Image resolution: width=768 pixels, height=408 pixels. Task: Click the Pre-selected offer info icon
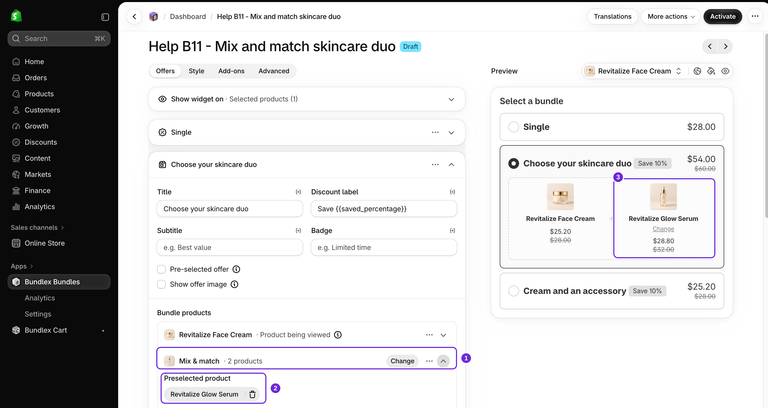coord(237,269)
